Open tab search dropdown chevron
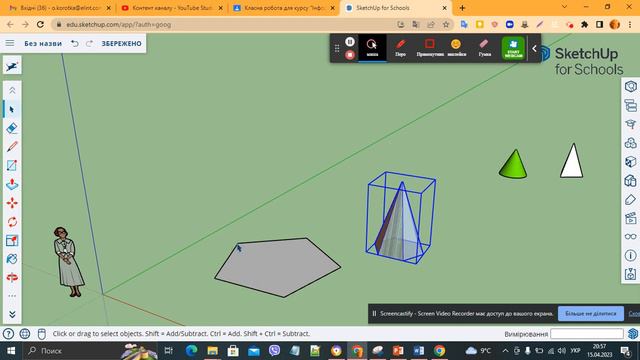Image resolution: width=640 pixels, height=360 pixels. point(564,7)
